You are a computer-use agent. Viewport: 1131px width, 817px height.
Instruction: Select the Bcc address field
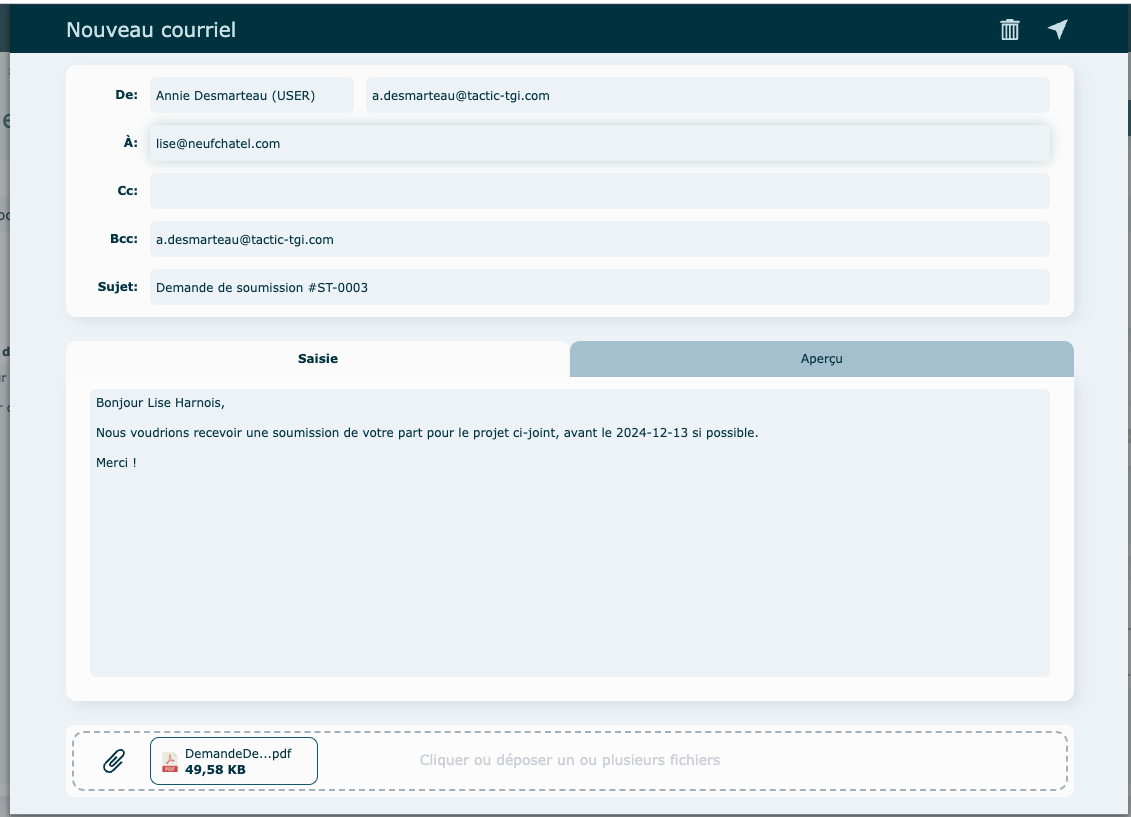pos(599,240)
